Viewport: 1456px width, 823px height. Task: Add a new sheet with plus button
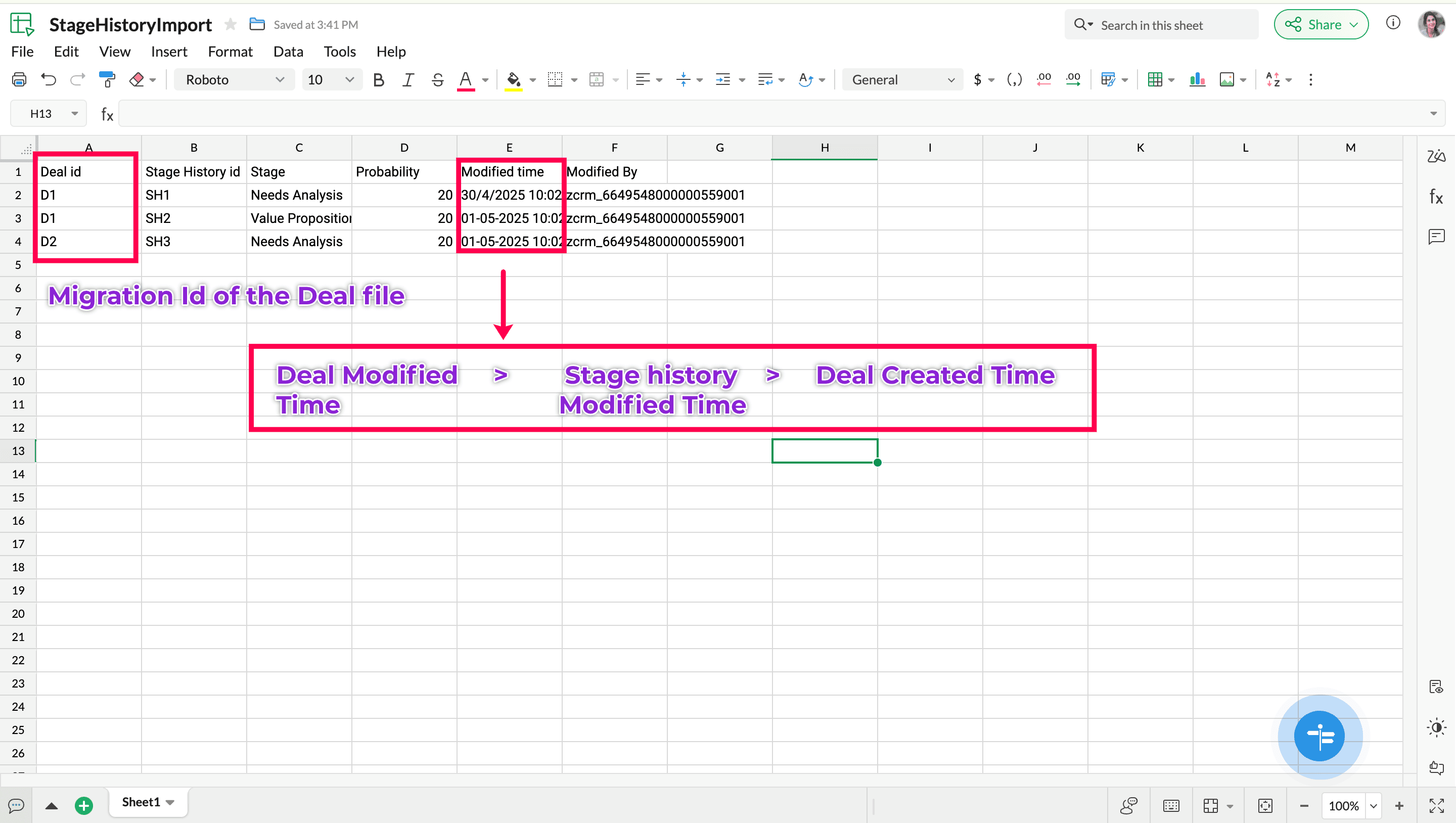click(x=83, y=805)
